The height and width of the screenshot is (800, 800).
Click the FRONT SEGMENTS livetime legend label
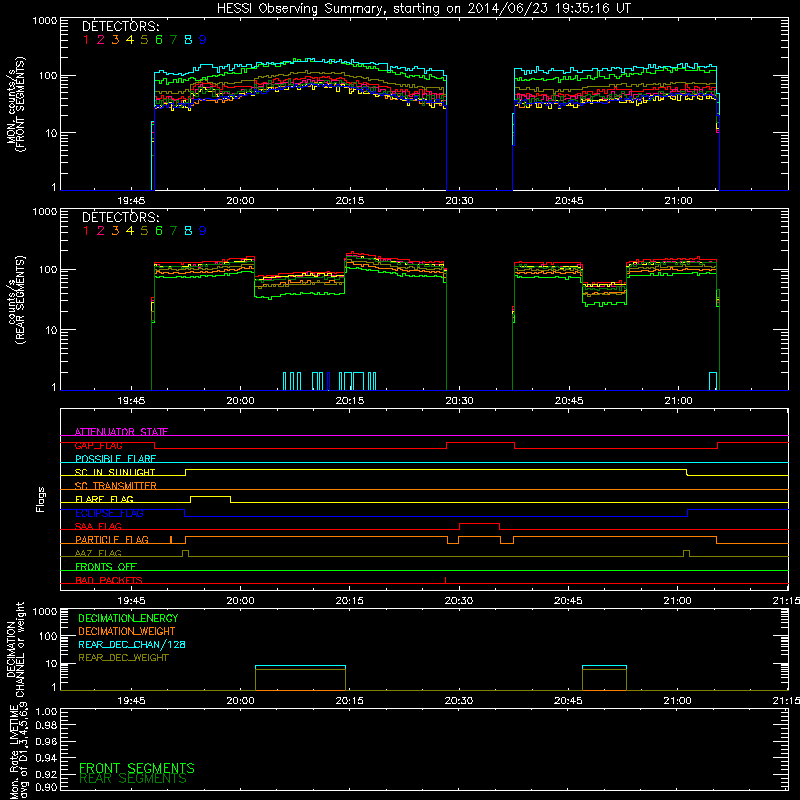coord(137,768)
